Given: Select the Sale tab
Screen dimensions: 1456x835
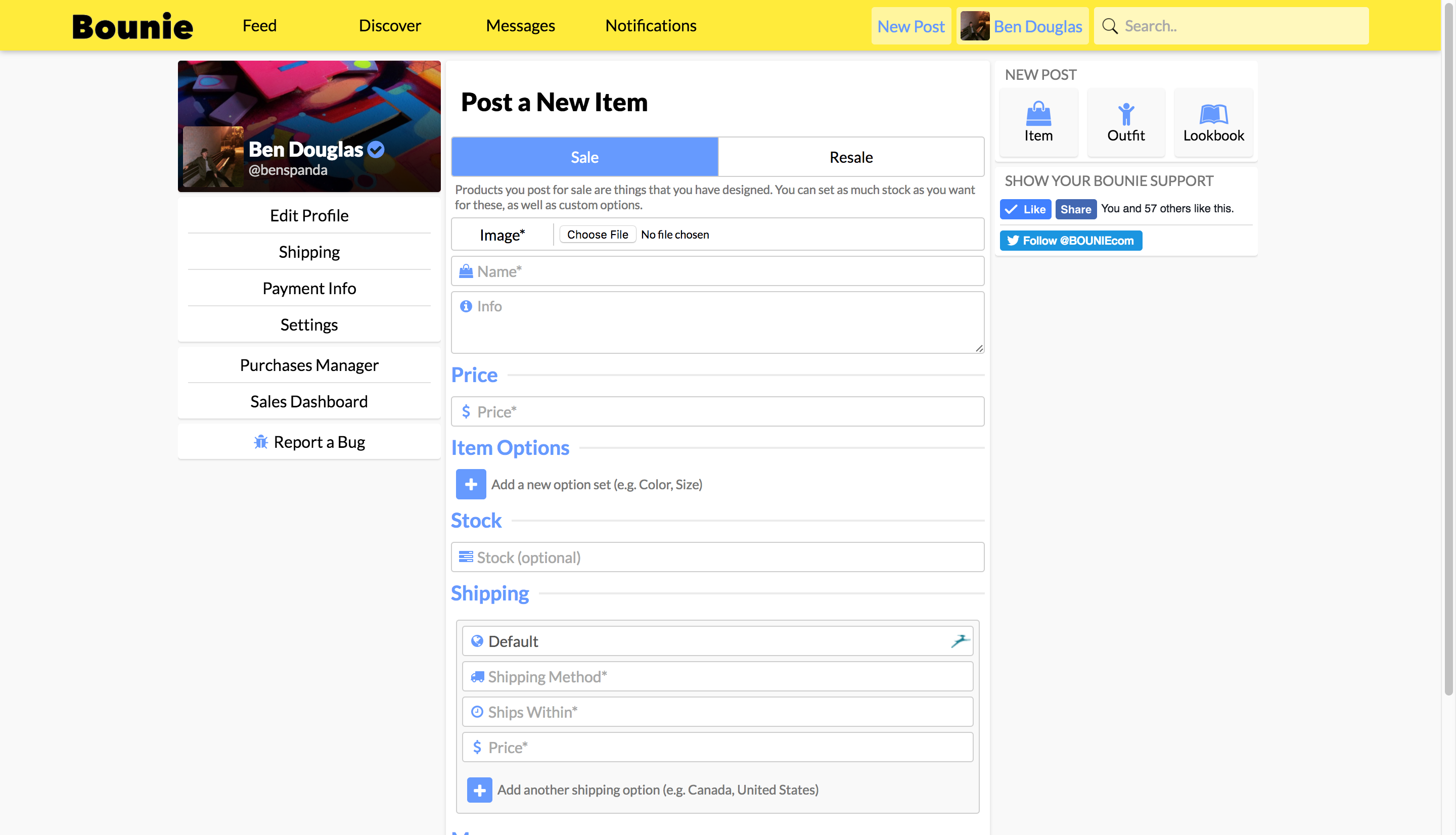Looking at the screenshot, I should (x=584, y=157).
